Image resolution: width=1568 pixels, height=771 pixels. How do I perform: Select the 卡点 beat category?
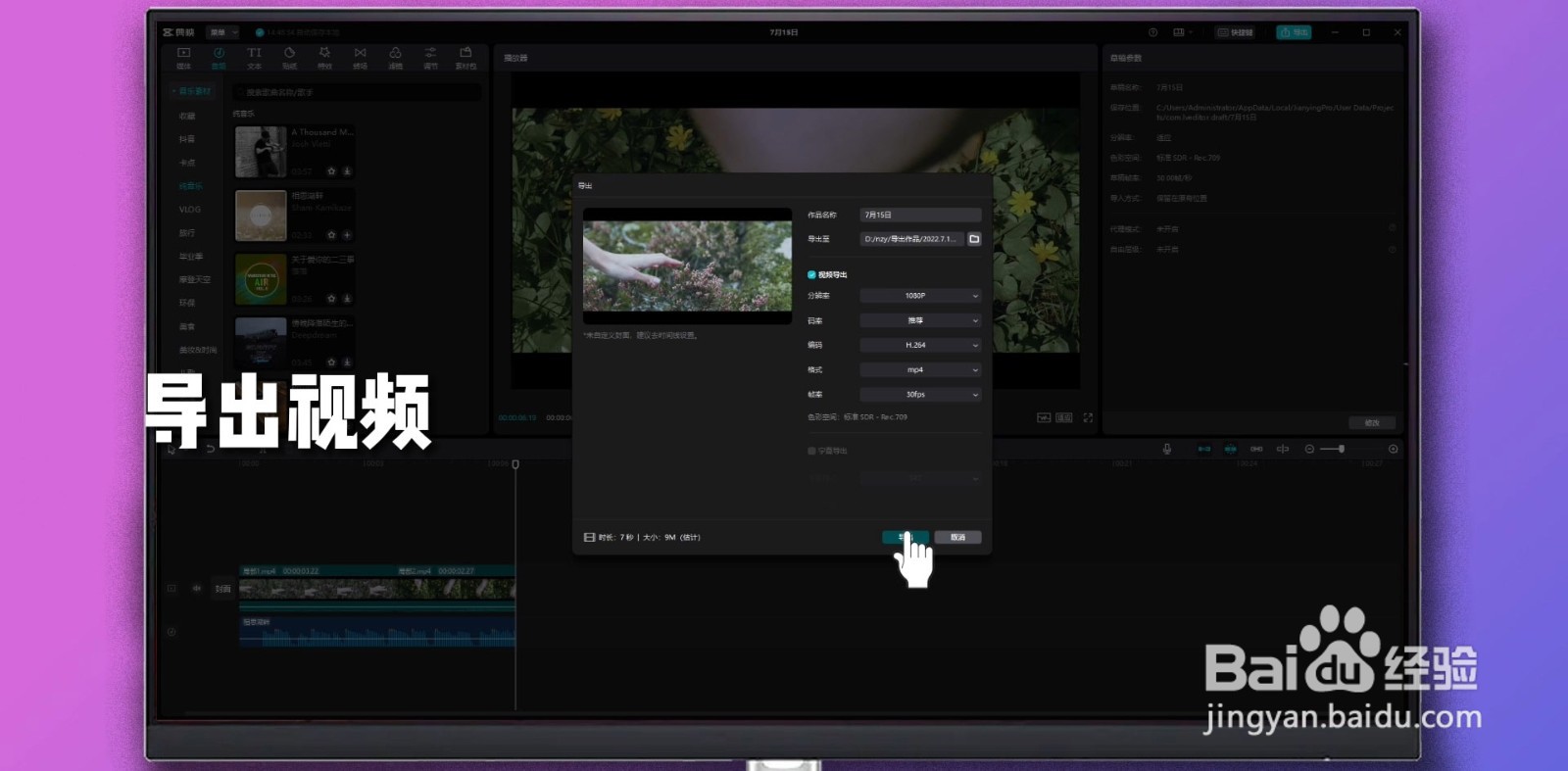pos(187,163)
